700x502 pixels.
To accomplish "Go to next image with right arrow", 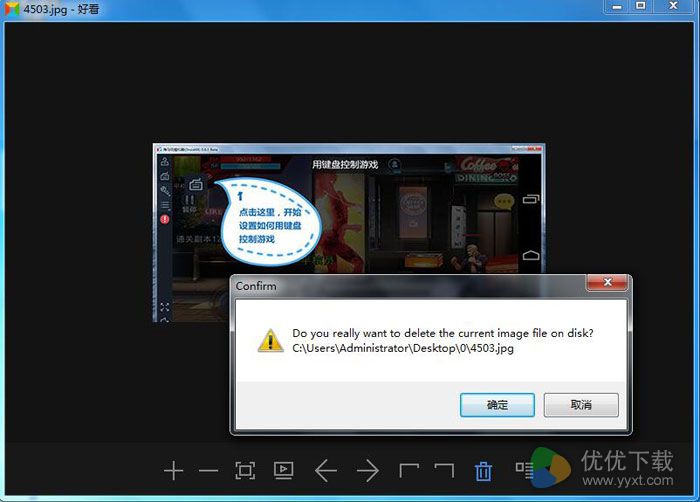I will (x=367, y=471).
